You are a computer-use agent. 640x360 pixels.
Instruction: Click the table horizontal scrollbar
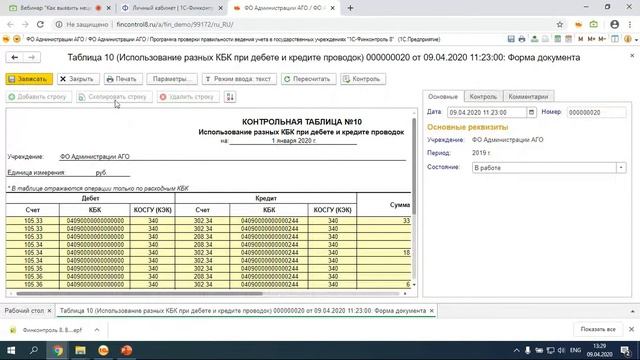[139, 293]
